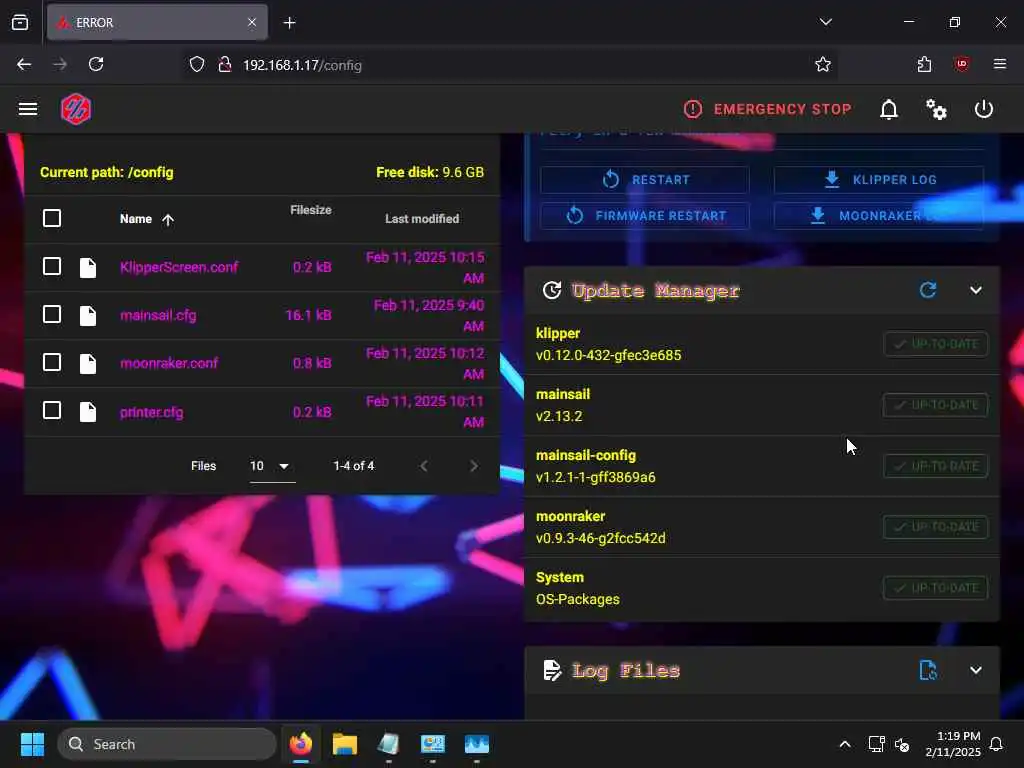Sort files by Filesize column
This screenshot has height=768, width=1024.
pyautogui.click(x=311, y=210)
